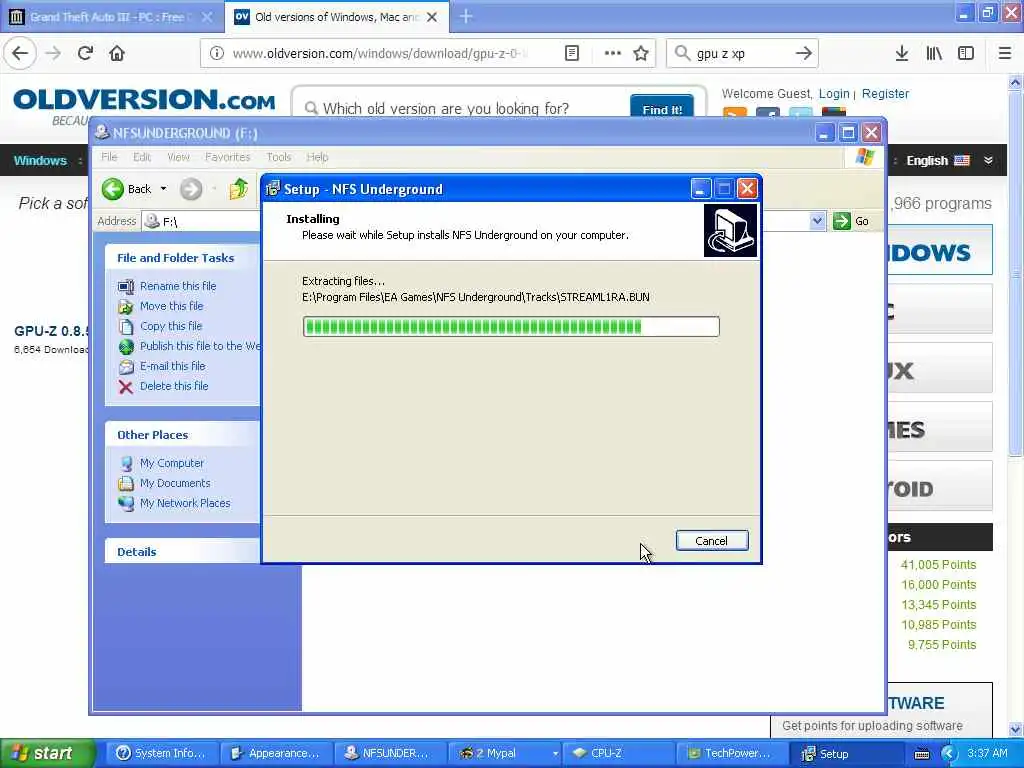Open page actions three-dots menu
The image size is (1024, 768).
(x=612, y=54)
